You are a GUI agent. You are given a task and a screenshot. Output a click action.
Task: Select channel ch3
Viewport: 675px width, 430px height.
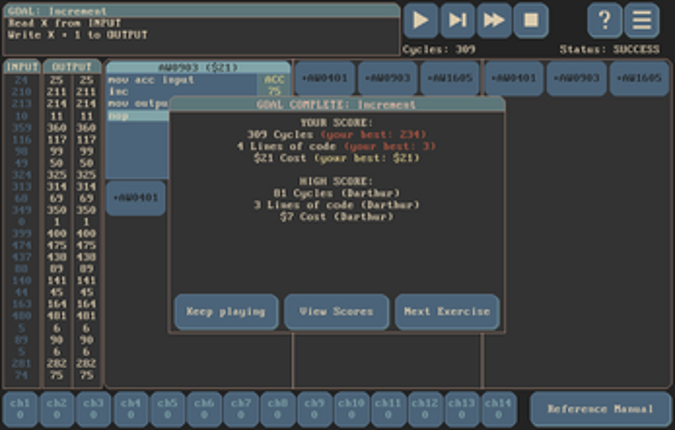(x=94, y=409)
